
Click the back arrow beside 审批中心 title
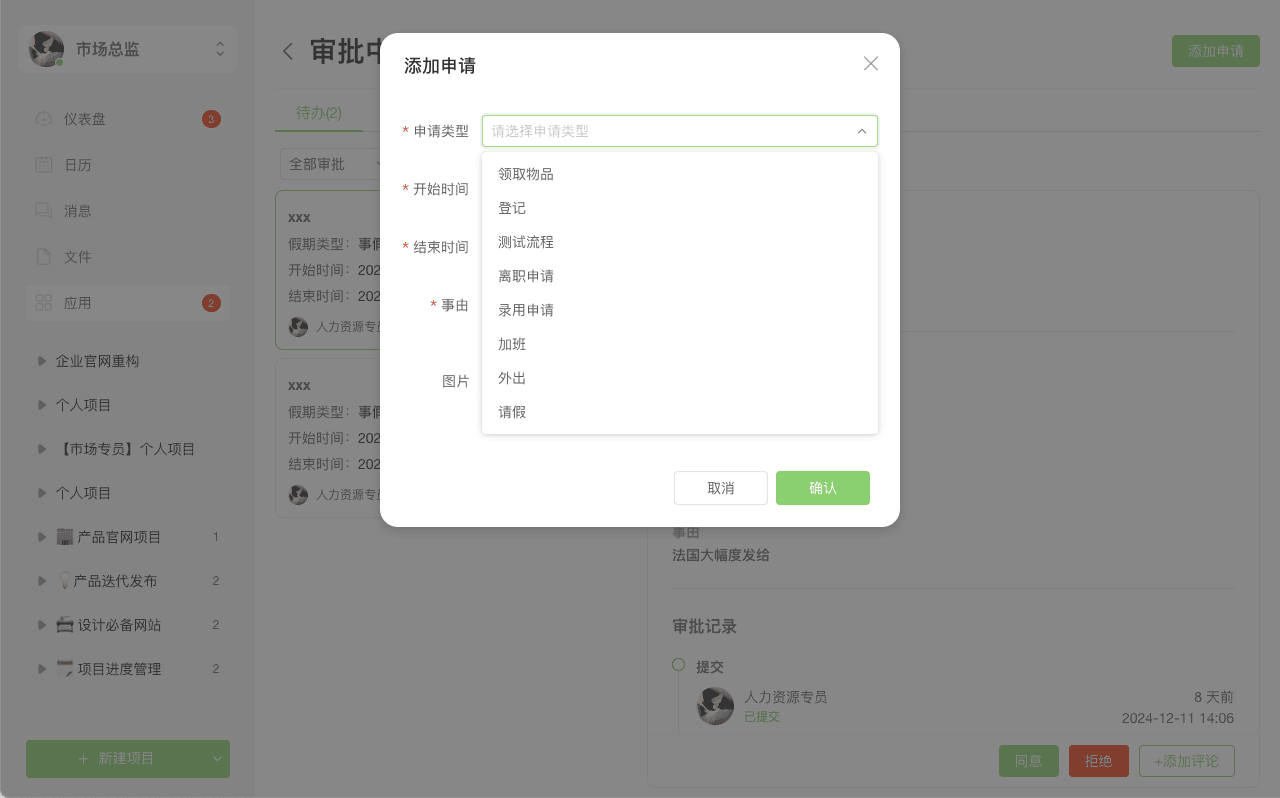(288, 52)
